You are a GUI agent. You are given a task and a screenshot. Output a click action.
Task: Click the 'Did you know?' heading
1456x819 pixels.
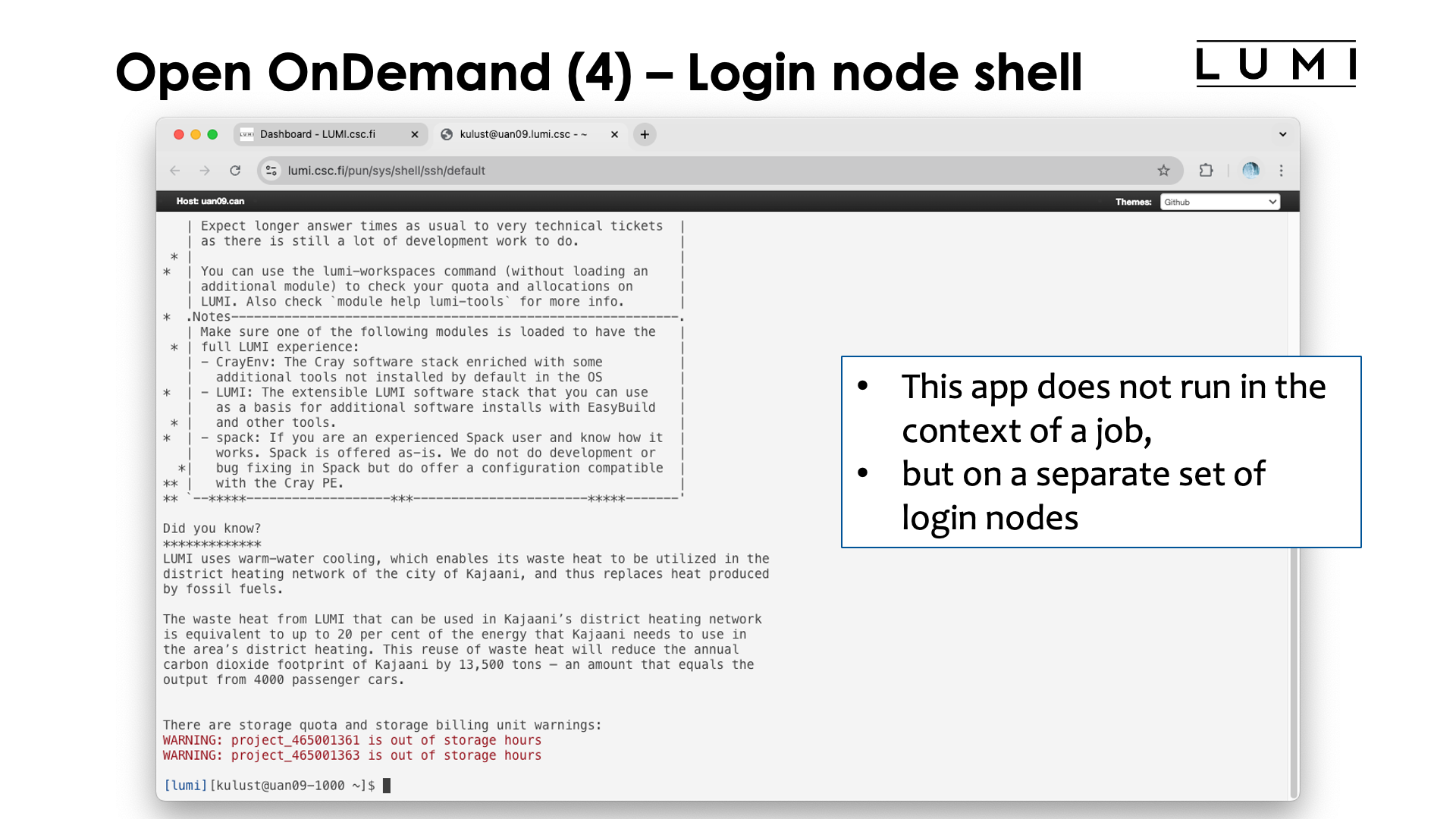(212, 529)
